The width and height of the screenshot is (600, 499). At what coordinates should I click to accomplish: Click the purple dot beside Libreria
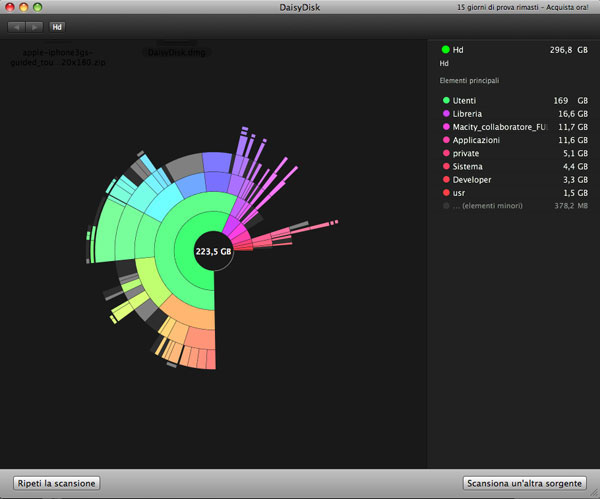pyautogui.click(x=445, y=114)
